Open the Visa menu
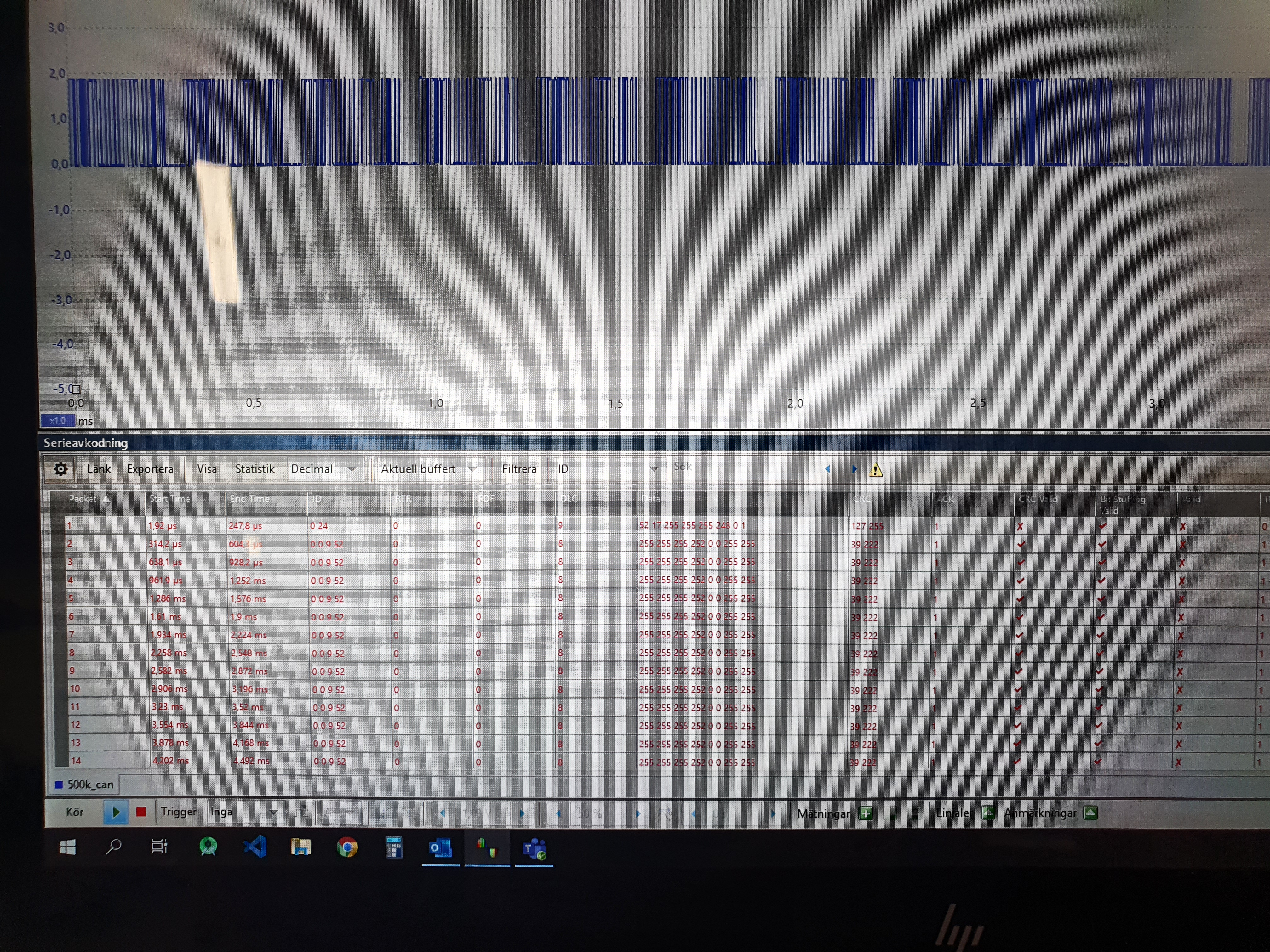 (x=207, y=469)
